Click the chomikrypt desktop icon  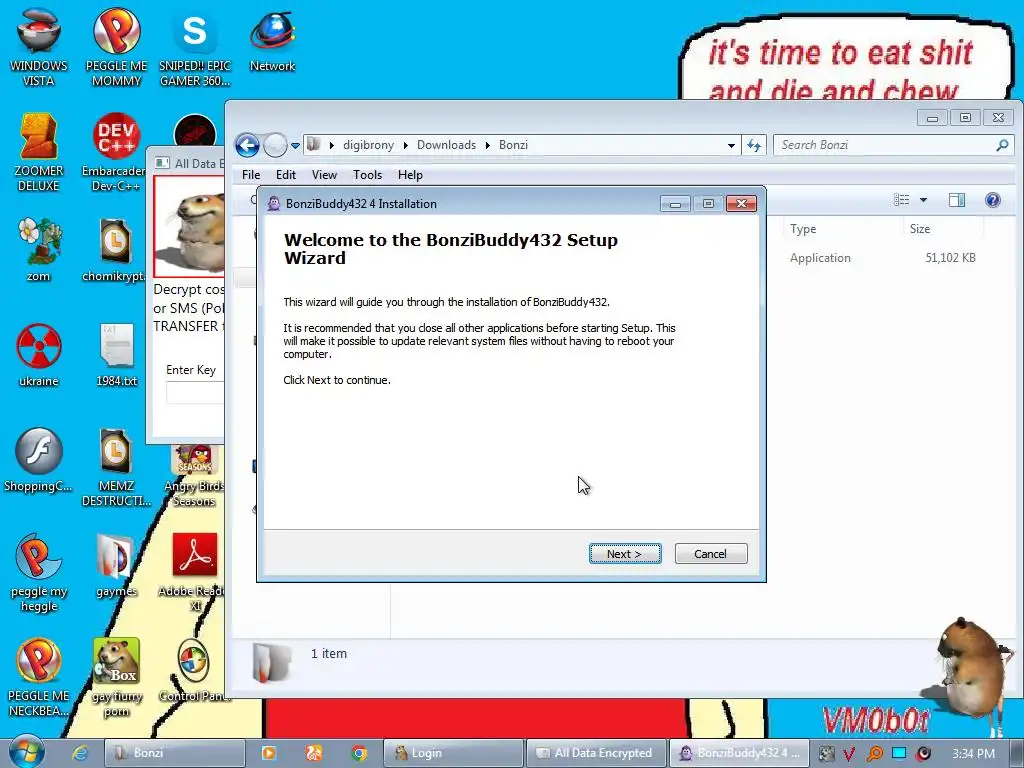click(115, 249)
